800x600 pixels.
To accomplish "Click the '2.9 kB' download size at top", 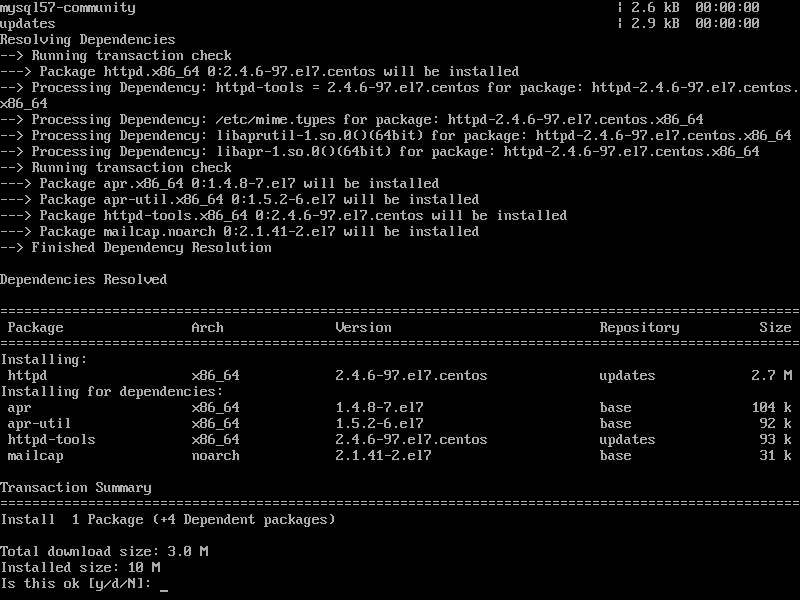I will (655, 23).
